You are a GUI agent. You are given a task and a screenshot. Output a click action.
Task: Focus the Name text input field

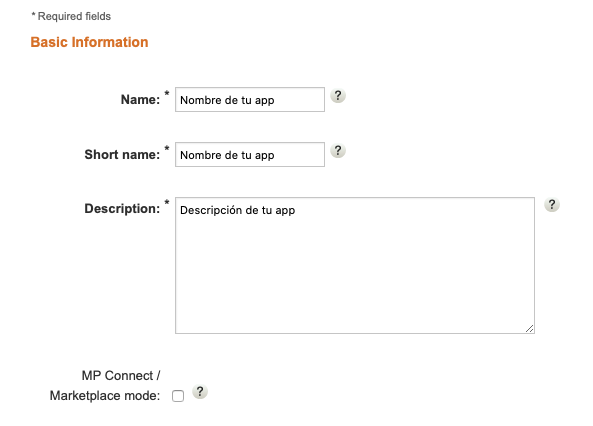tap(250, 100)
